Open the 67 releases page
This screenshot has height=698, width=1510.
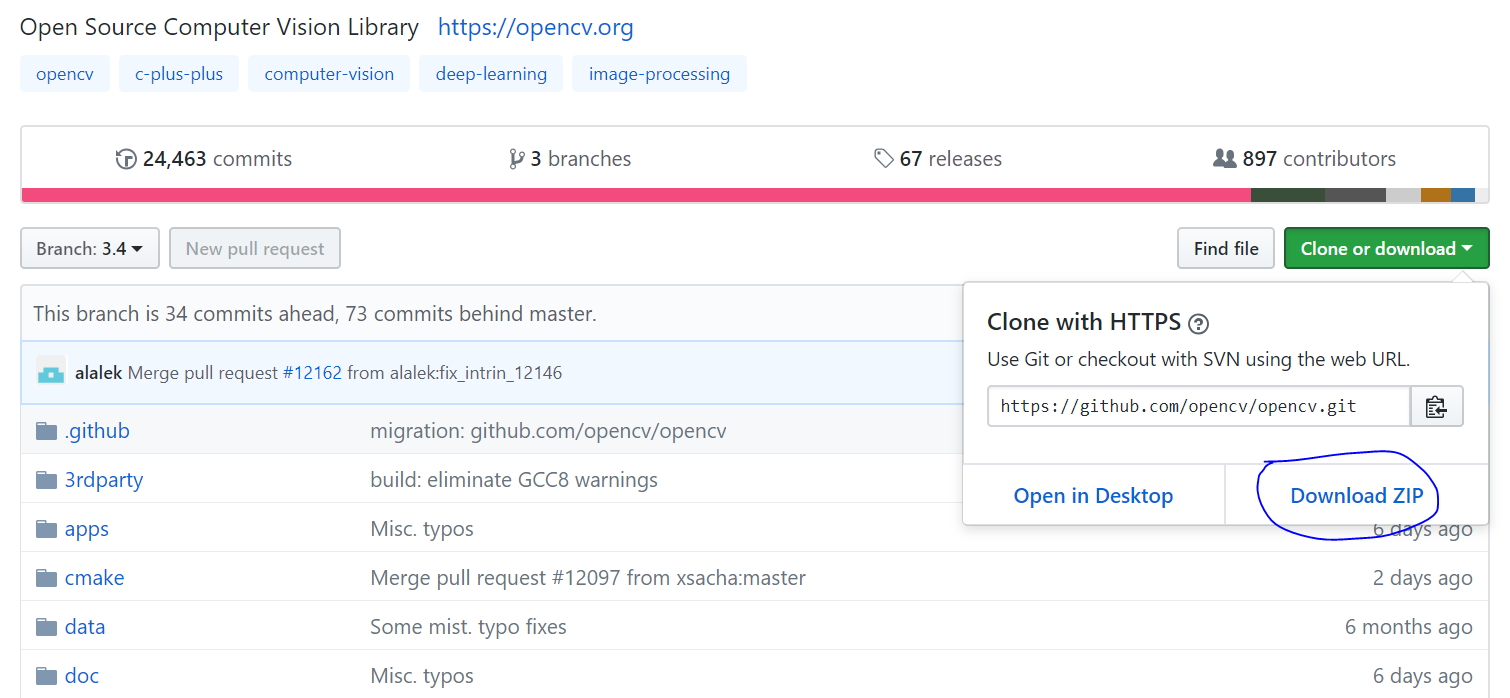(x=938, y=159)
